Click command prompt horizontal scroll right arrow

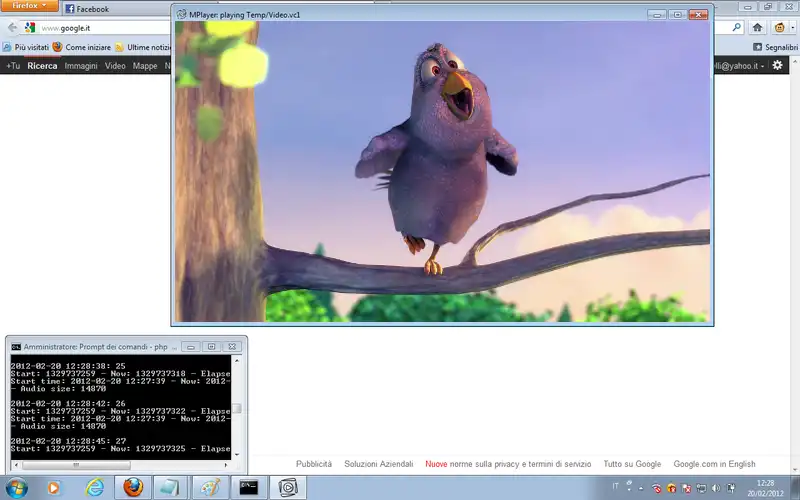point(226,465)
